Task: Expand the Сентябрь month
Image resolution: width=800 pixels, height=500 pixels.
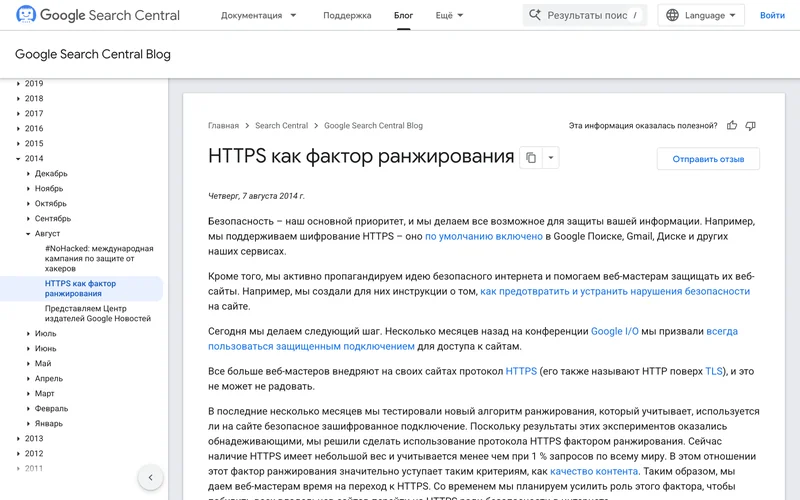Action: [29, 218]
